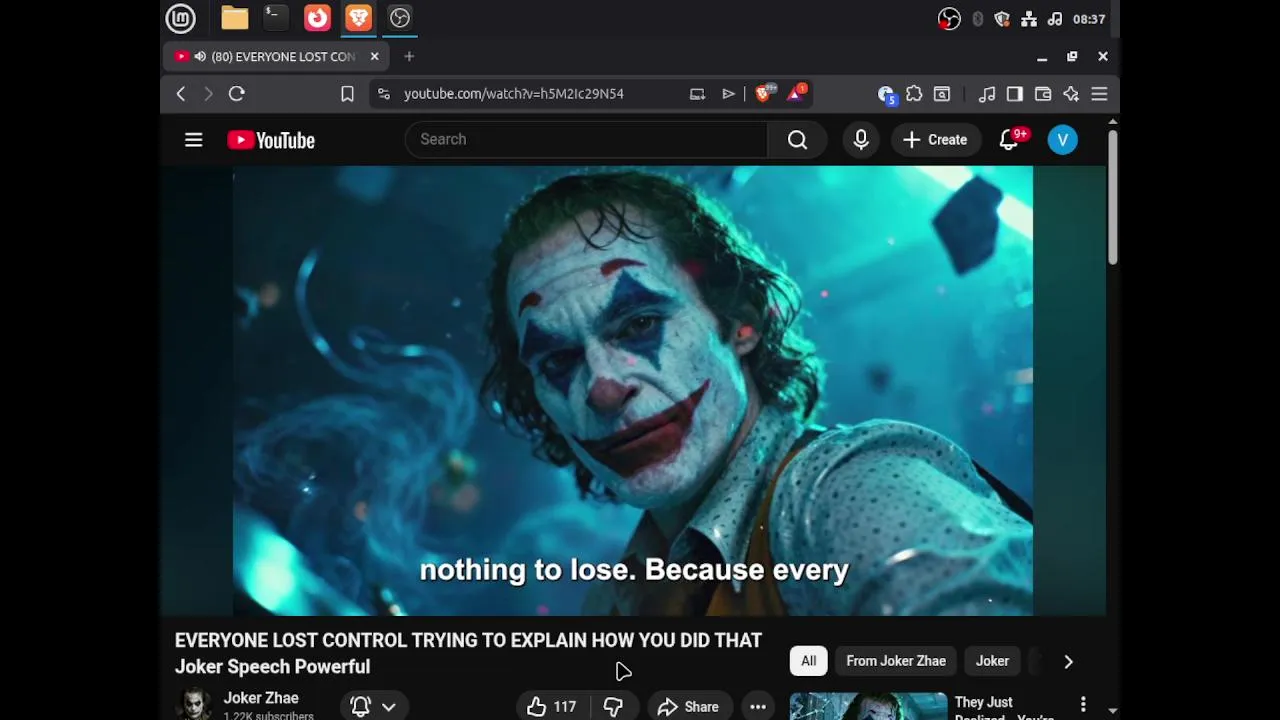
Task: Open the Linux Mint start menu
Action: coord(181,18)
